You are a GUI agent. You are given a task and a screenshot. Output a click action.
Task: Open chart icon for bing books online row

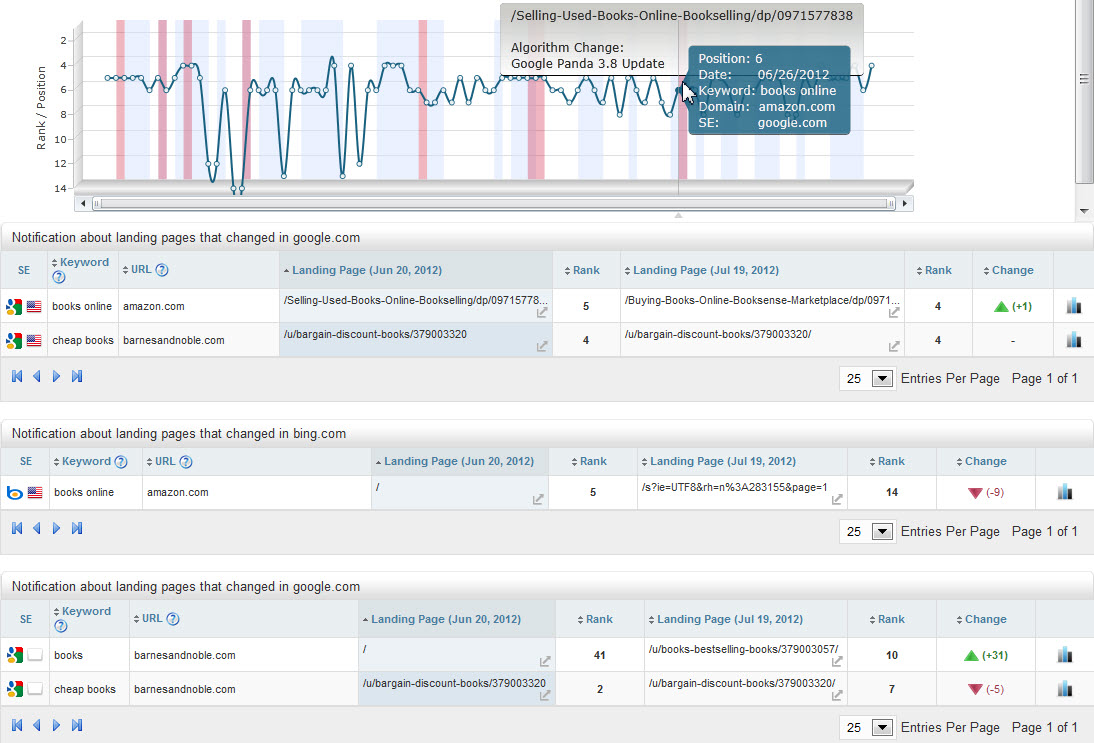1064,492
